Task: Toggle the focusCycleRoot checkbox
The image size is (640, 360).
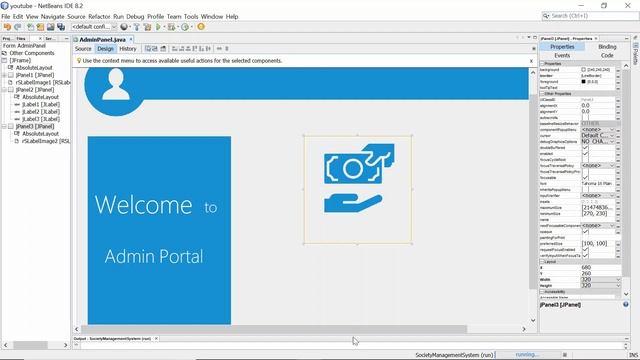Action: coord(585,160)
